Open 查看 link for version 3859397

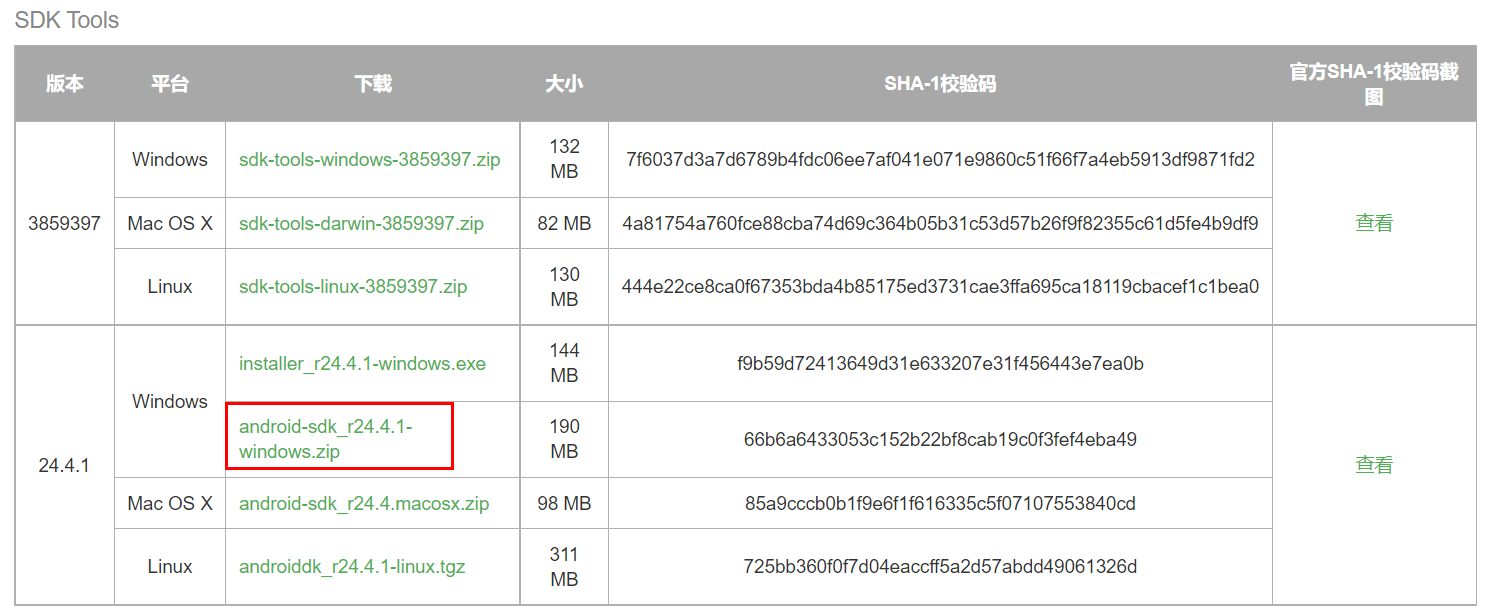[1373, 223]
